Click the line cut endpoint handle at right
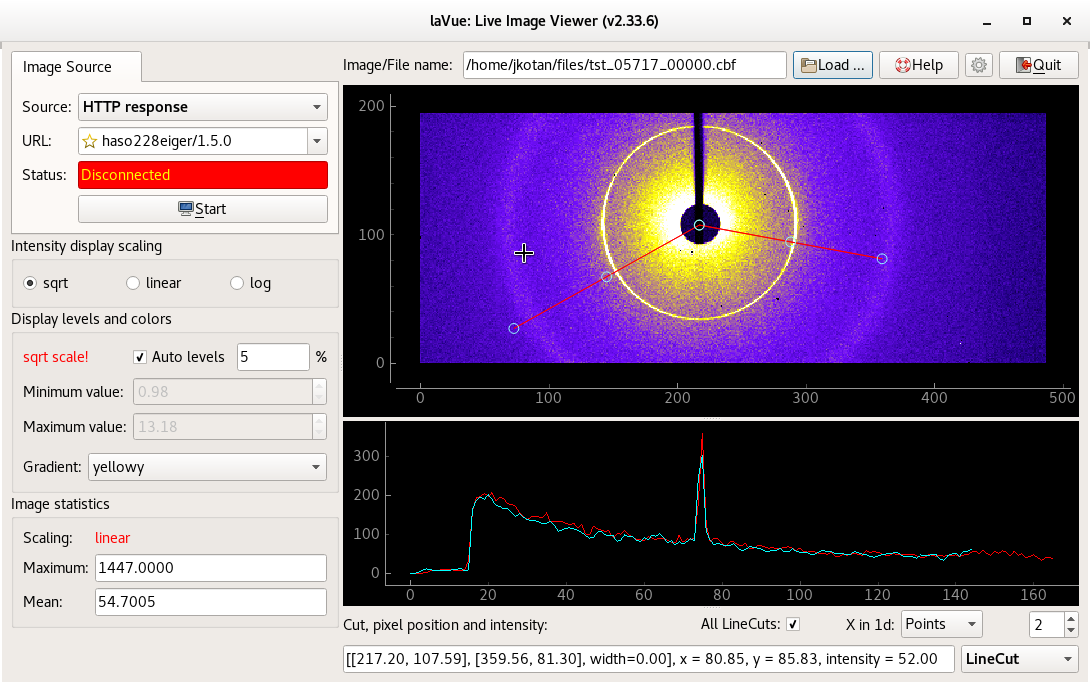The width and height of the screenshot is (1090, 684). pyautogui.click(x=882, y=259)
